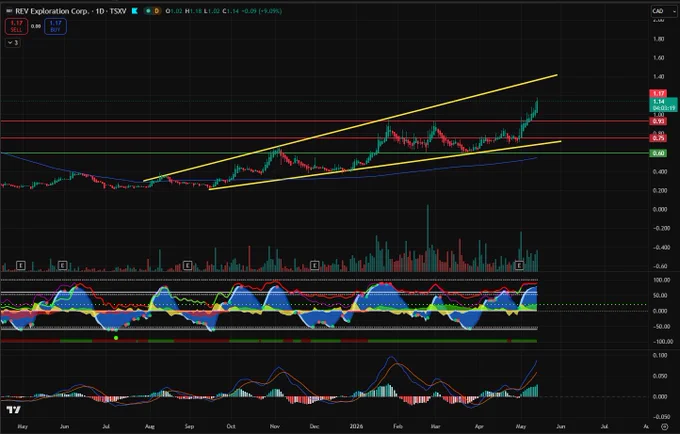The image size is (680, 434).
Task: Click the 0.400 price scale label
Action: click(660, 172)
